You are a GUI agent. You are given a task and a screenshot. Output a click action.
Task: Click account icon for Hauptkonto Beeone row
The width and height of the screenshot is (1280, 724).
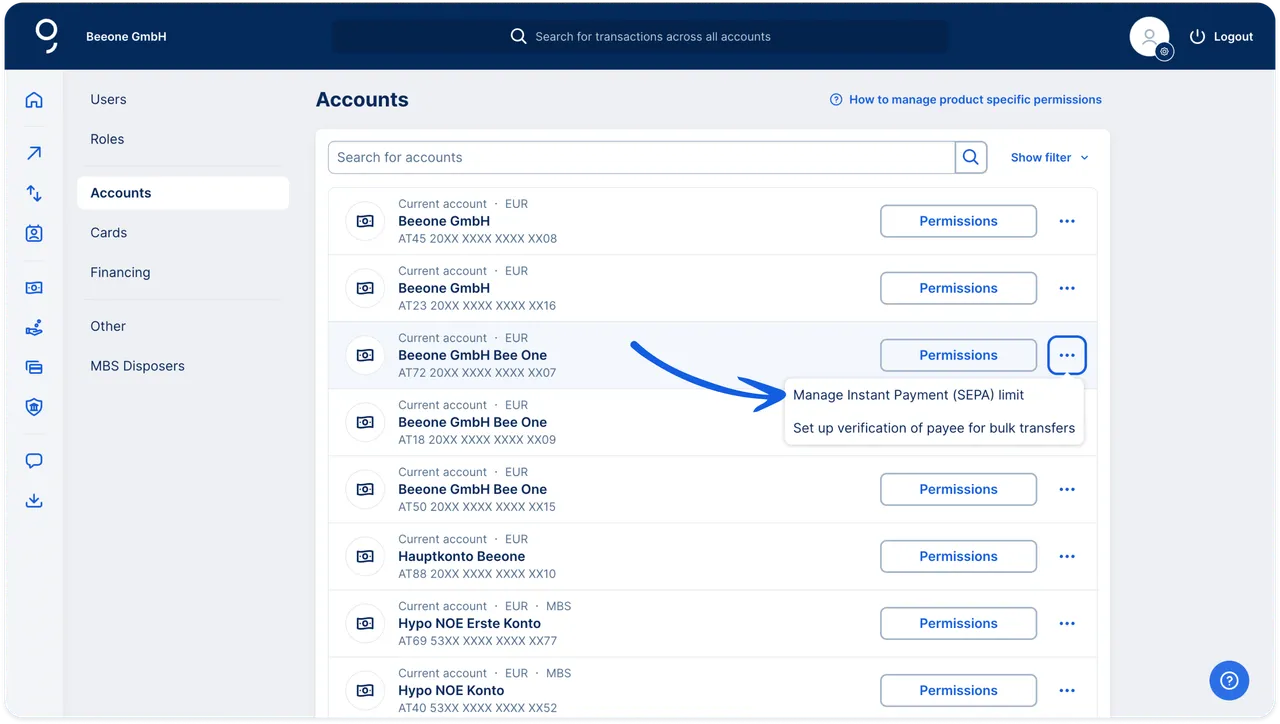click(x=365, y=556)
